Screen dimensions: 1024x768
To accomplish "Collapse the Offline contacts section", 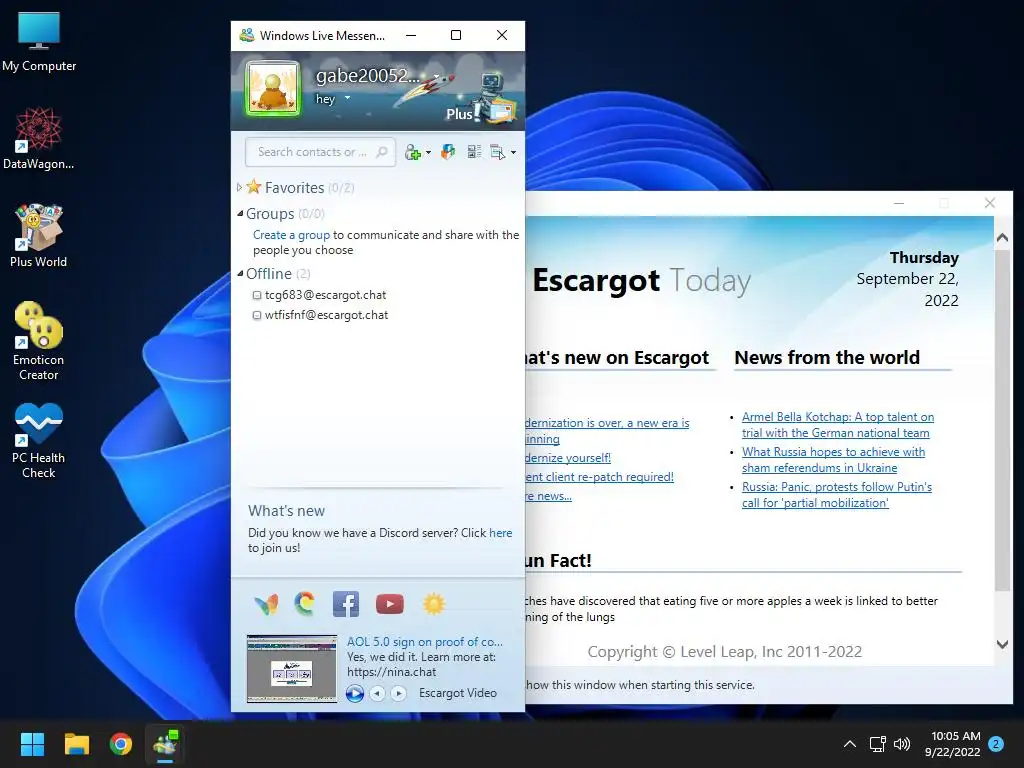I will point(240,274).
